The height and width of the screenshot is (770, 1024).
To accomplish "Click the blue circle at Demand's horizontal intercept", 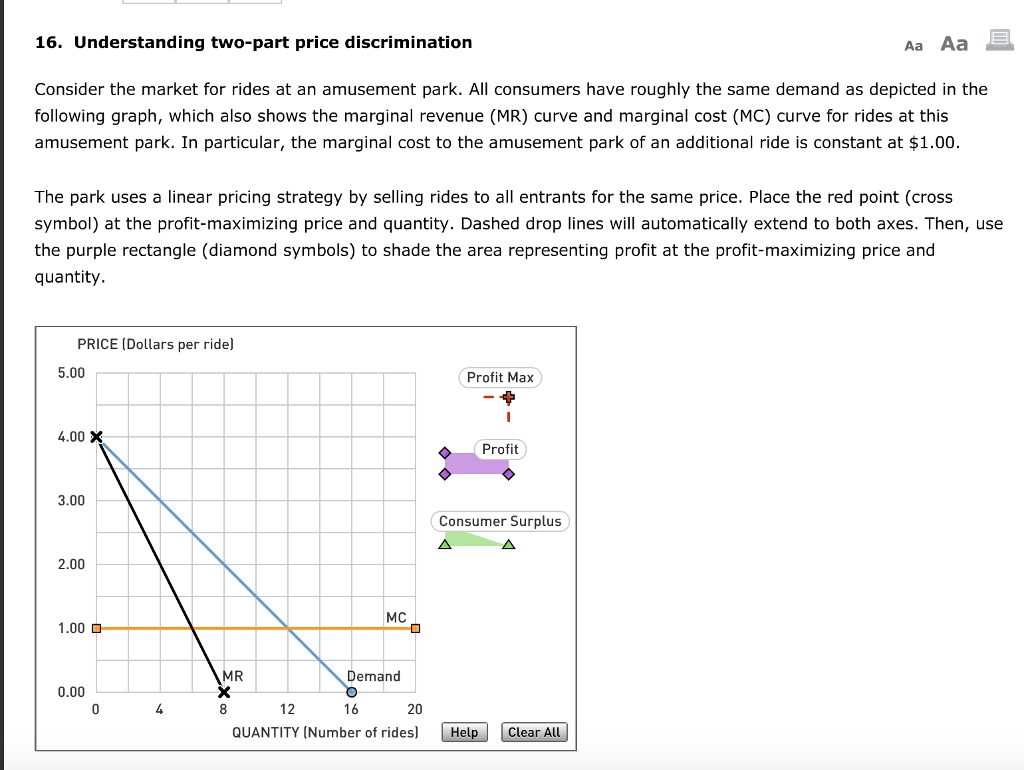I will tap(351, 691).
